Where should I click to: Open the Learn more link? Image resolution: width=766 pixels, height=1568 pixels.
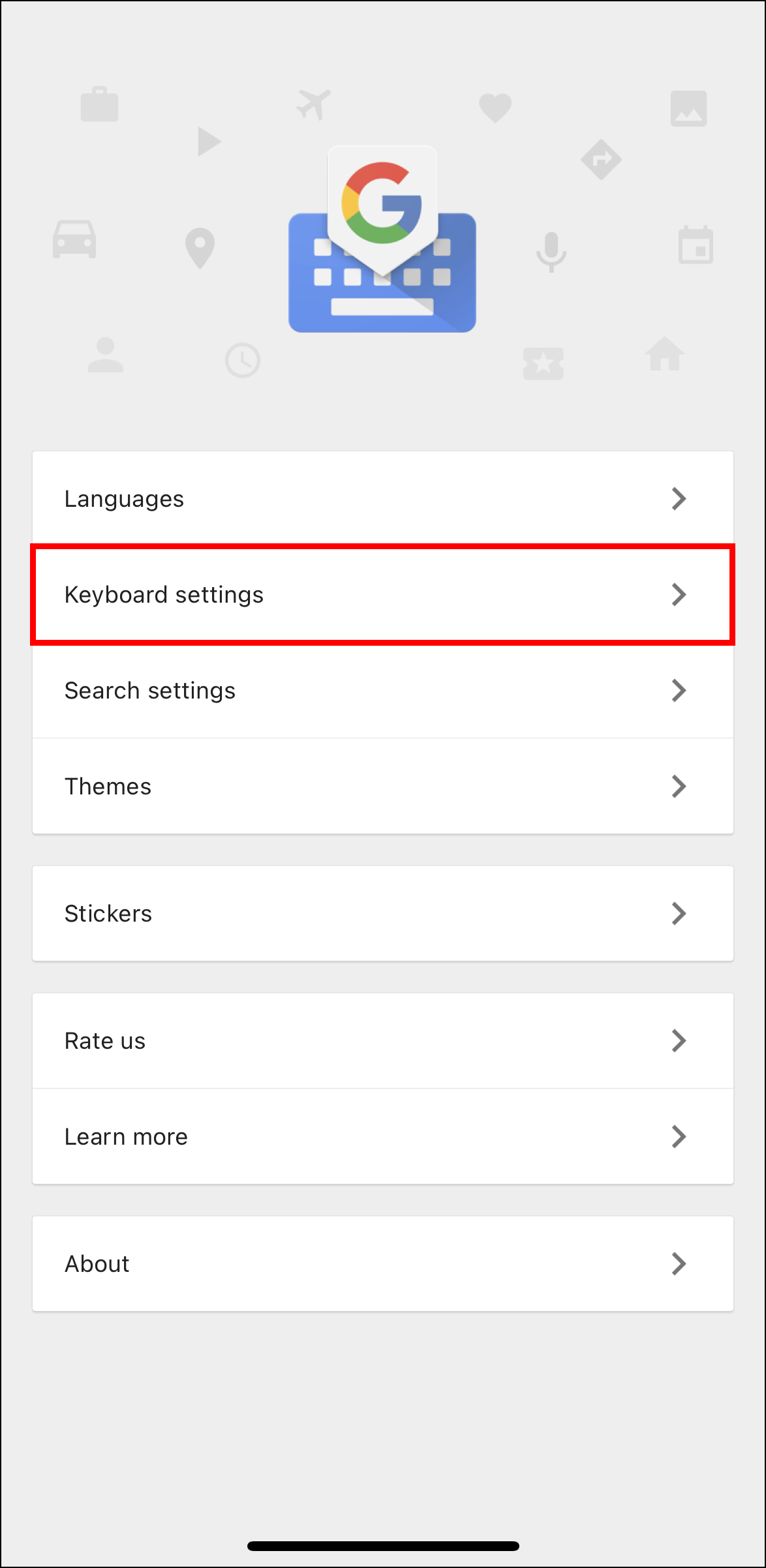pos(383,1137)
